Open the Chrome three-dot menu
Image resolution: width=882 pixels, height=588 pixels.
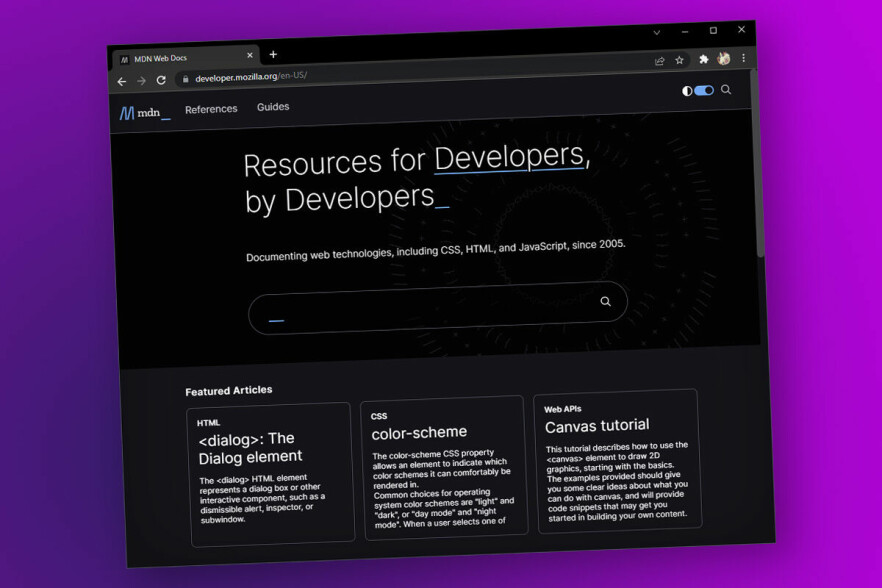744,58
